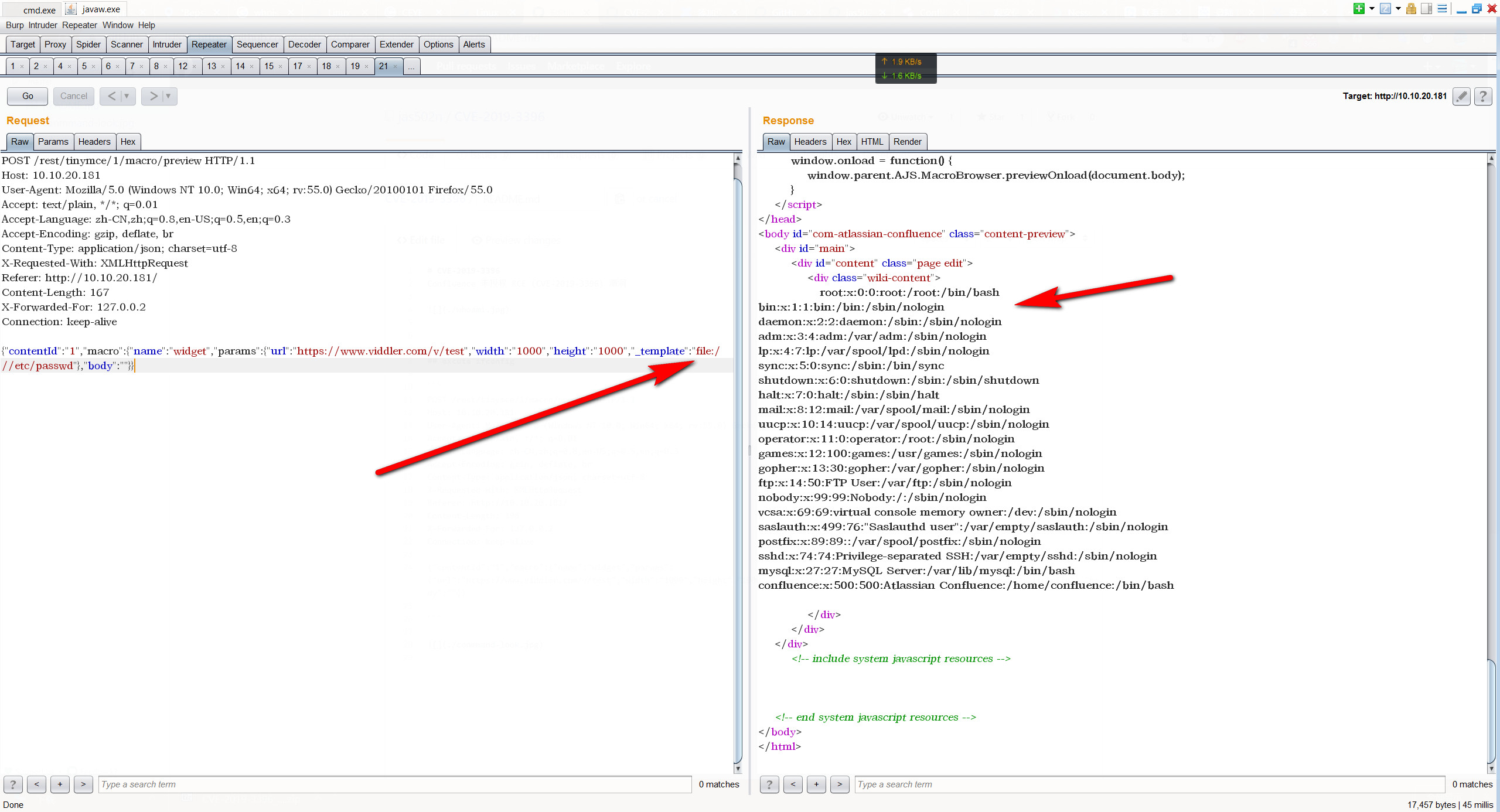1500x812 pixels.
Task: Click the green new console plus icon
Action: click(x=1359, y=9)
